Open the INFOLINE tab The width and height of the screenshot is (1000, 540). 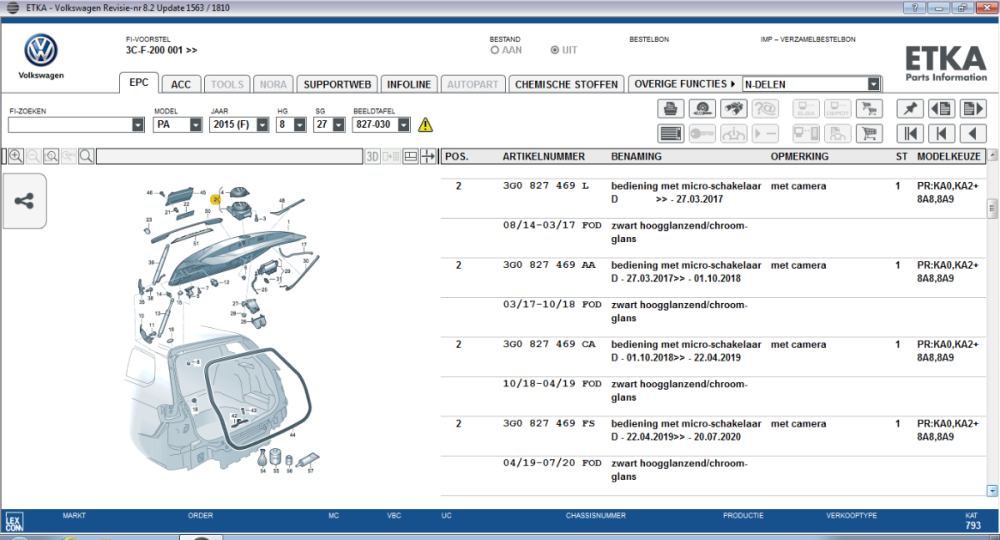click(409, 84)
